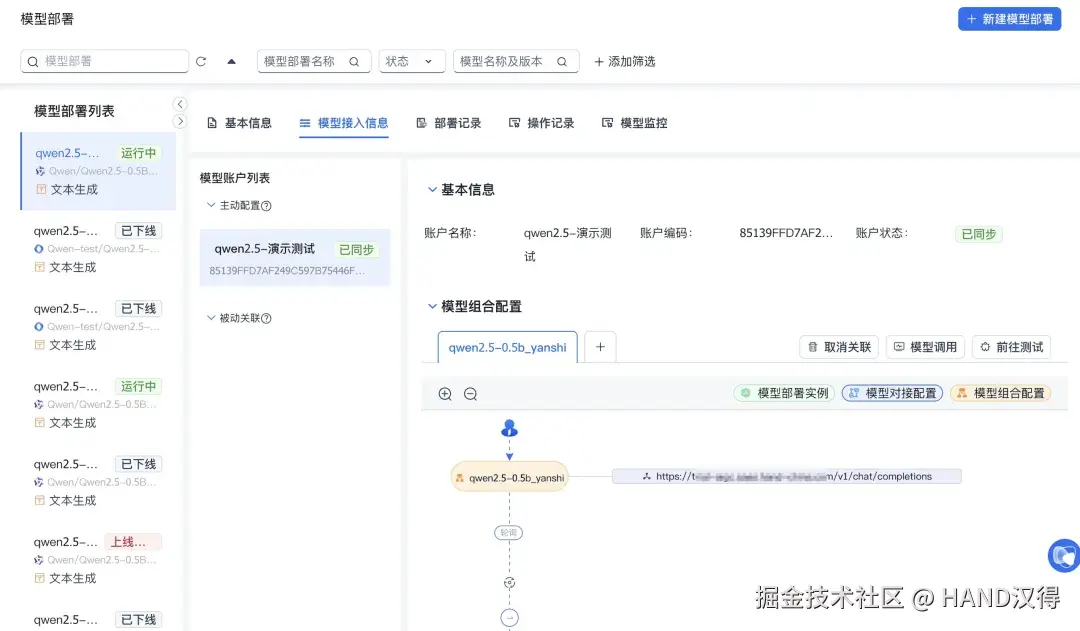Open the floating assistant icon at right edge
Viewport: 1080px width, 631px height.
click(1064, 555)
